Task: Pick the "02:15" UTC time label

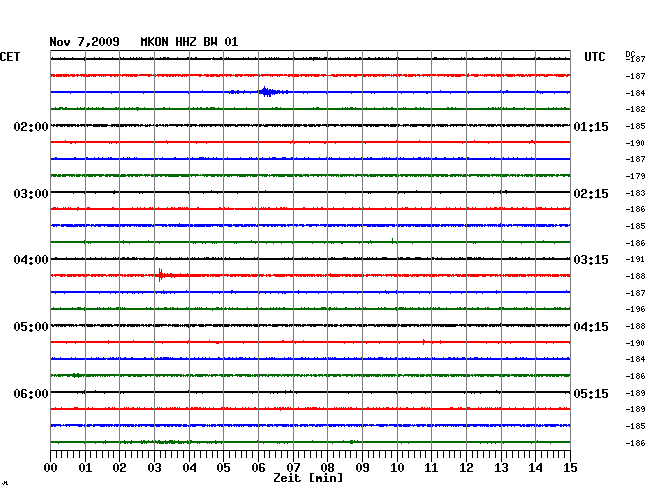Action: (x=591, y=194)
